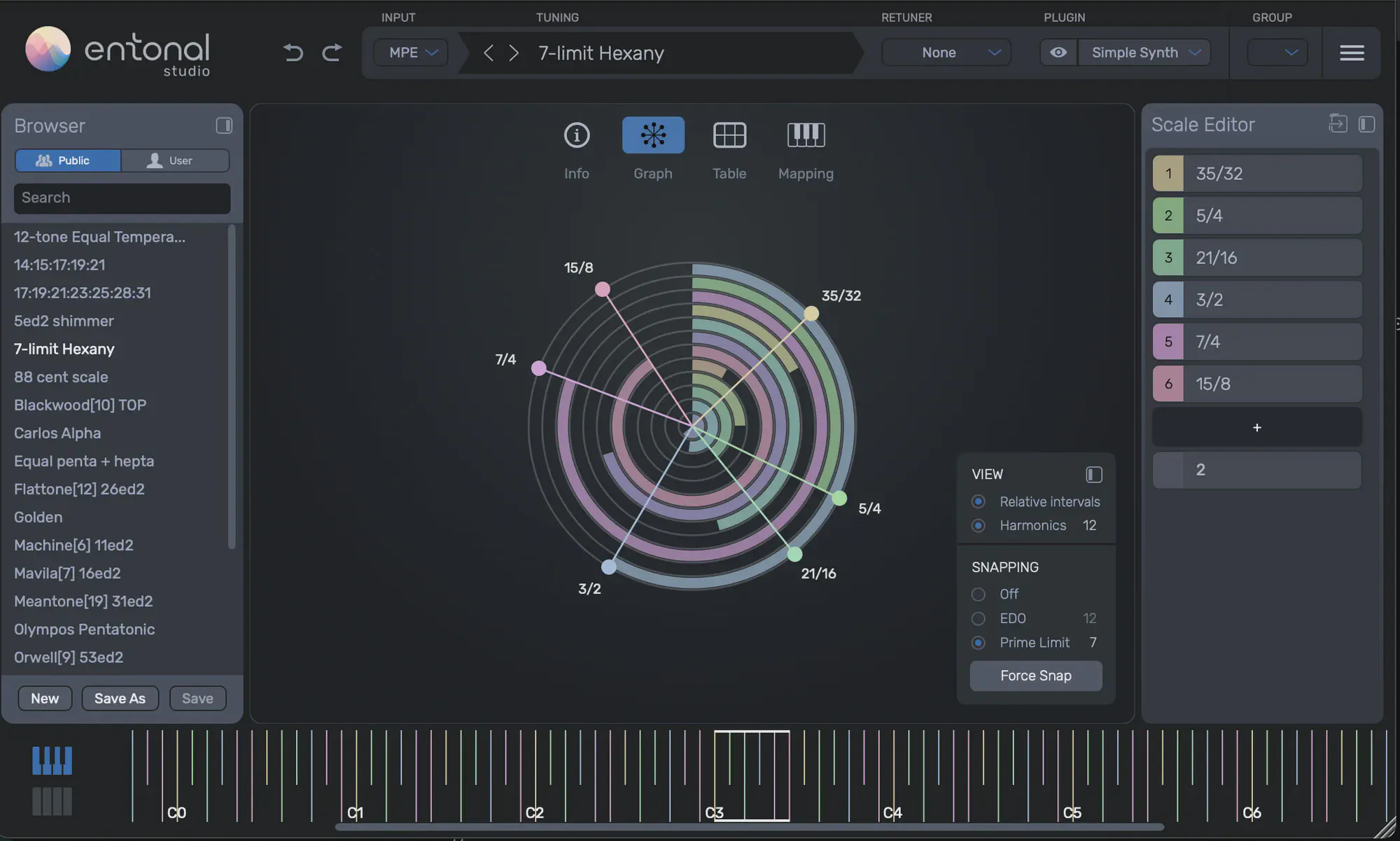Image resolution: width=1400 pixels, height=841 pixels.
Task: Click the purple 7/4 color swatch
Action: coord(1168,342)
